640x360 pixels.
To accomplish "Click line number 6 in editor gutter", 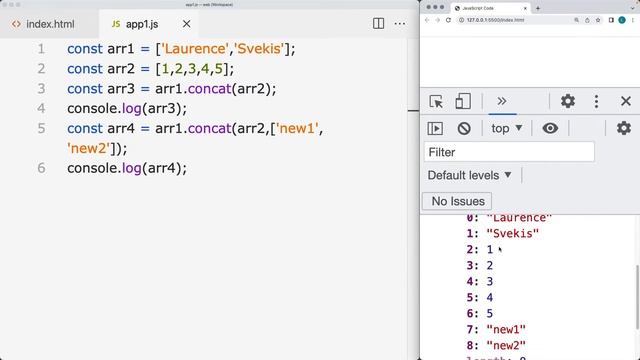I will [41, 168].
